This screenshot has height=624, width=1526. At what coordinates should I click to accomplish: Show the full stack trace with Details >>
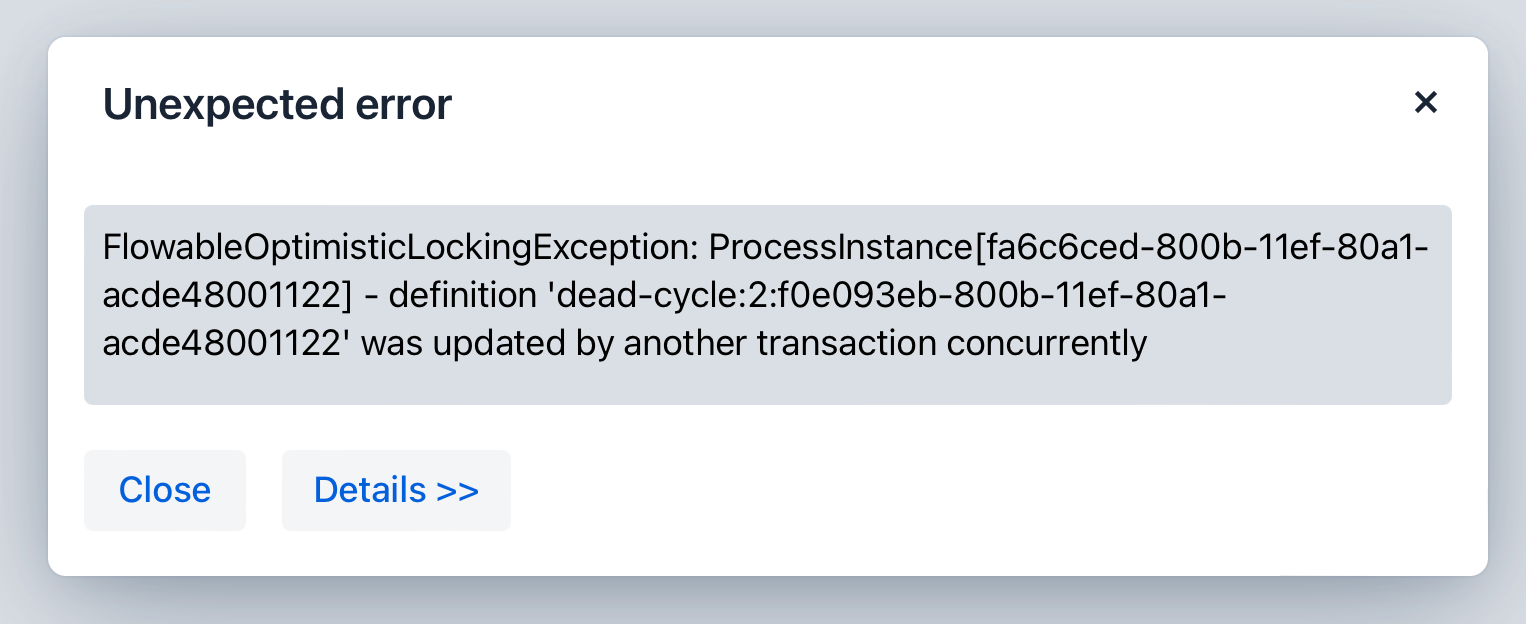[x=396, y=490]
